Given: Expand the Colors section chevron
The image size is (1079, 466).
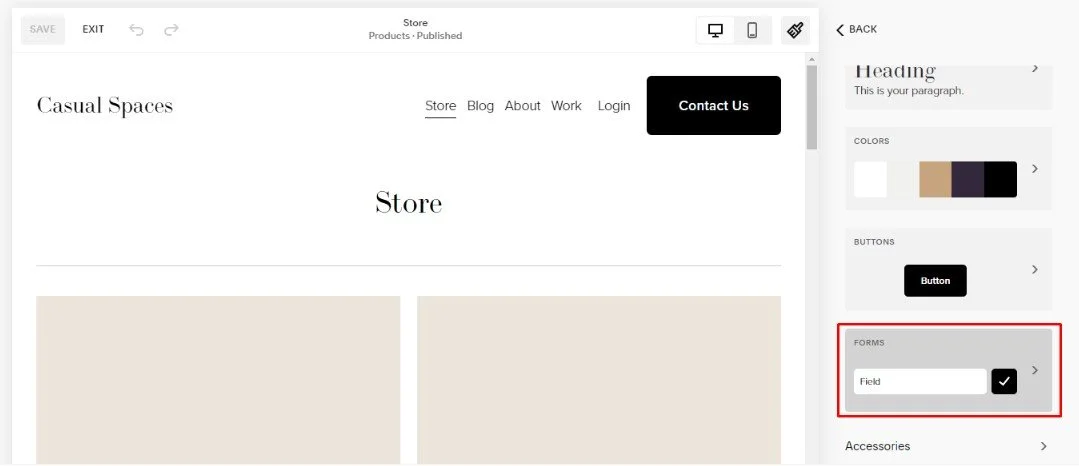Looking at the screenshot, I should (1035, 169).
